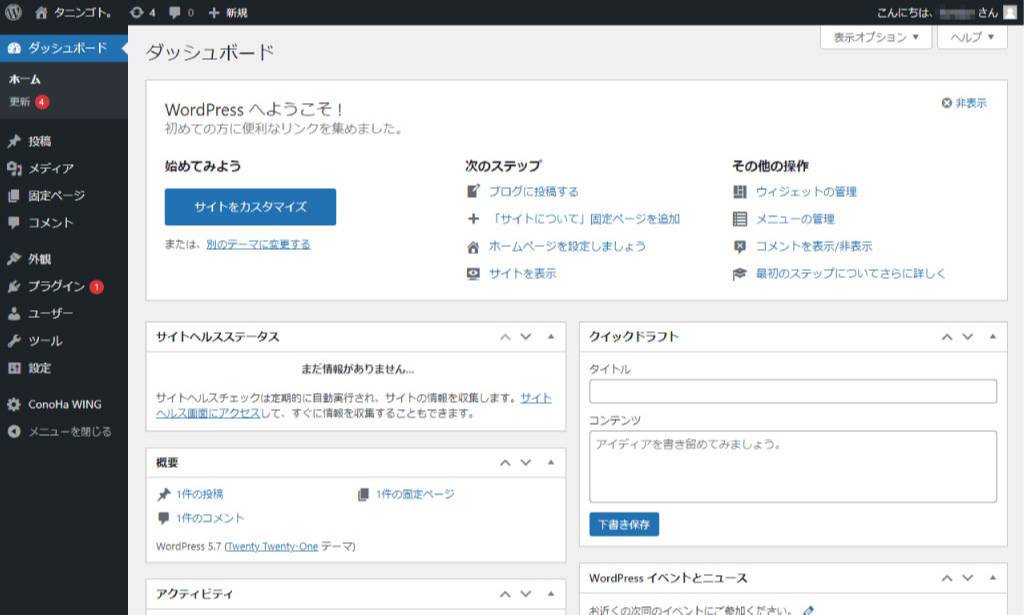
Task: Open メディア (Media) in the sidebar
Action: [50, 169]
